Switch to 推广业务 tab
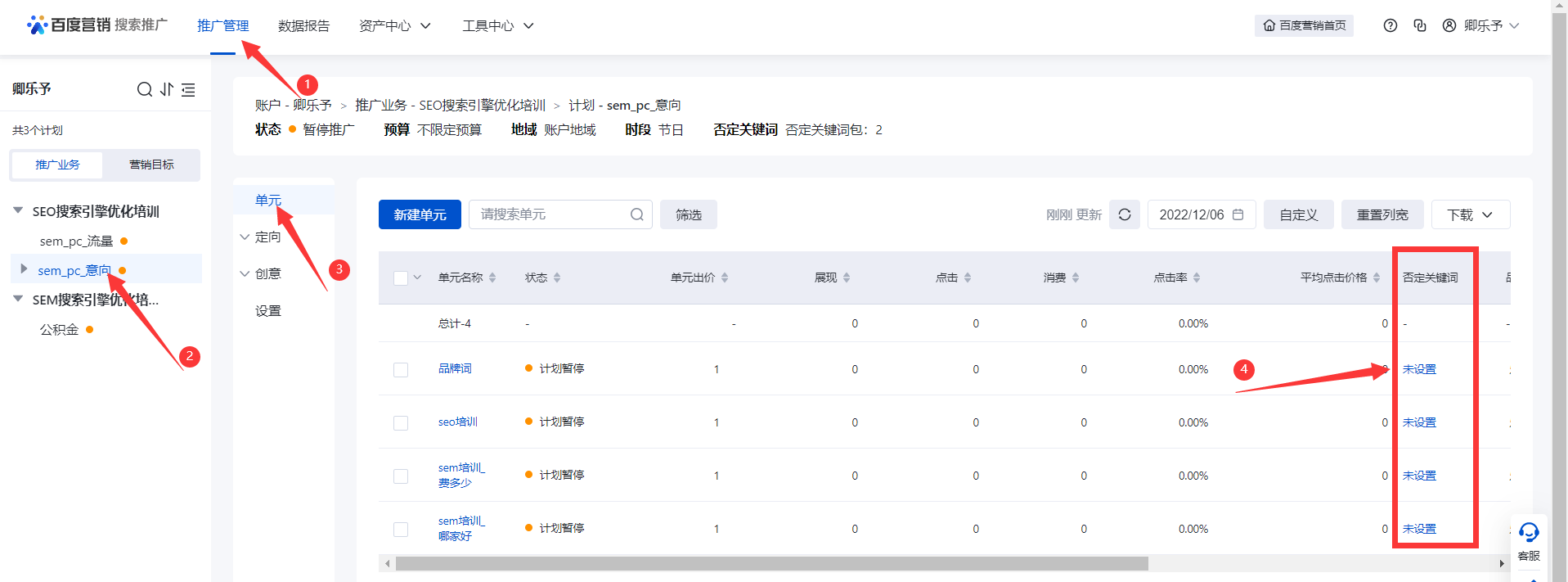The width and height of the screenshot is (1568, 582). pyautogui.click(x=57, y=165)
